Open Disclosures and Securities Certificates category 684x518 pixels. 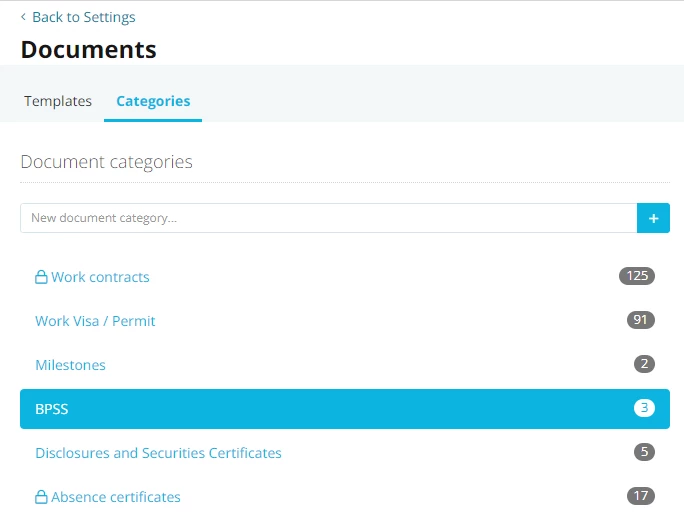tap(158, 453)
